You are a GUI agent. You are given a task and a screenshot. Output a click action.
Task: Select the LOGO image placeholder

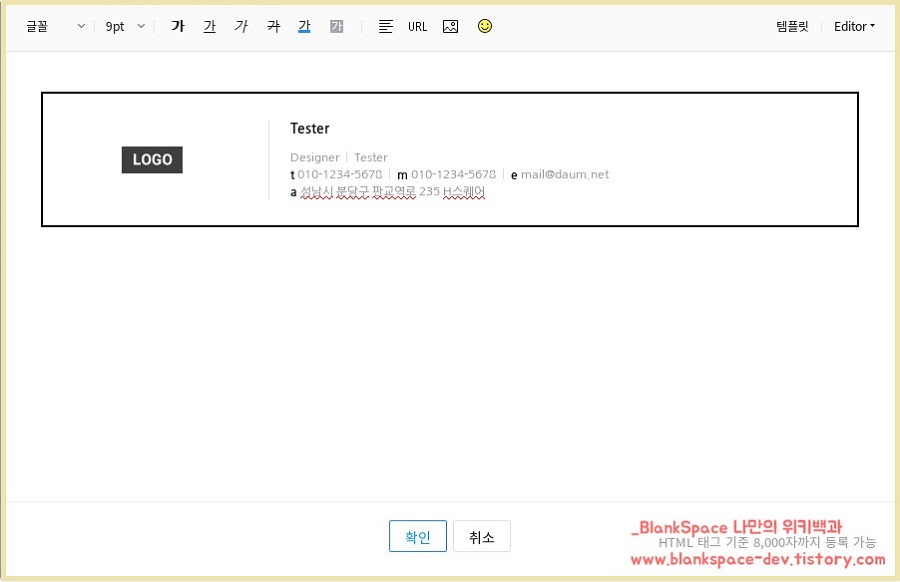[152, 160]
